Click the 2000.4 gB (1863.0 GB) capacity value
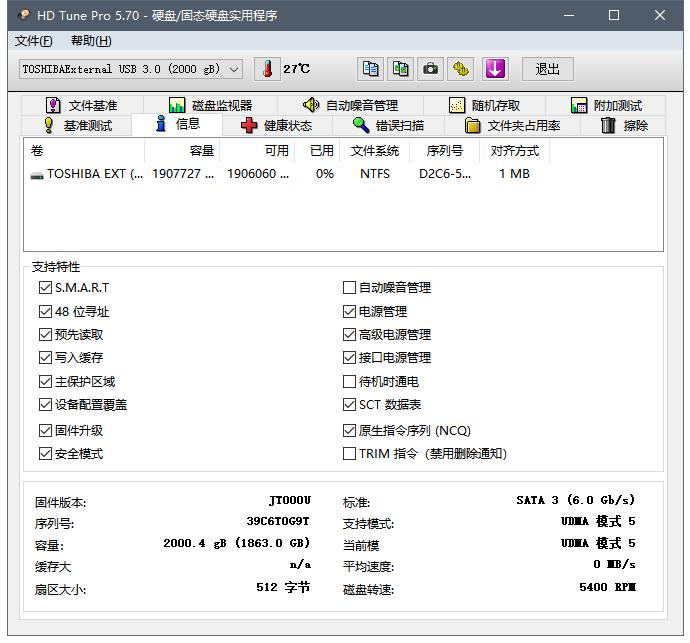 237,543
